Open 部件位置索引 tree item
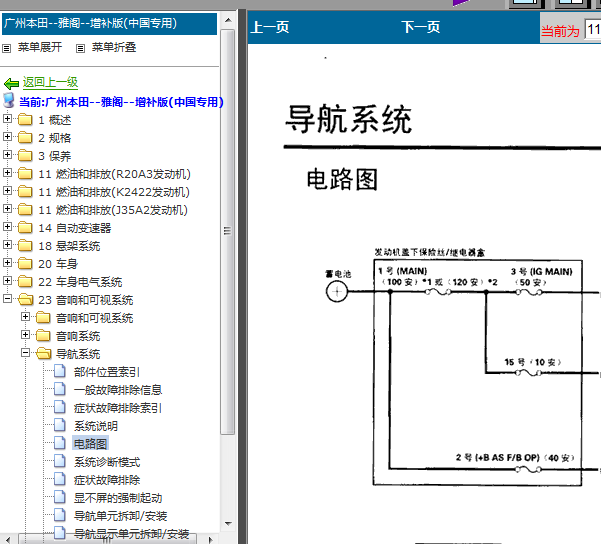This screenshot has height=544, width=601. (107, 372)
